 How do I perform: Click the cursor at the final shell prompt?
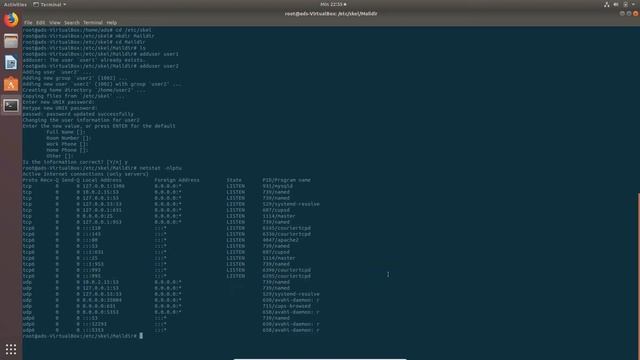pos(141,336)
